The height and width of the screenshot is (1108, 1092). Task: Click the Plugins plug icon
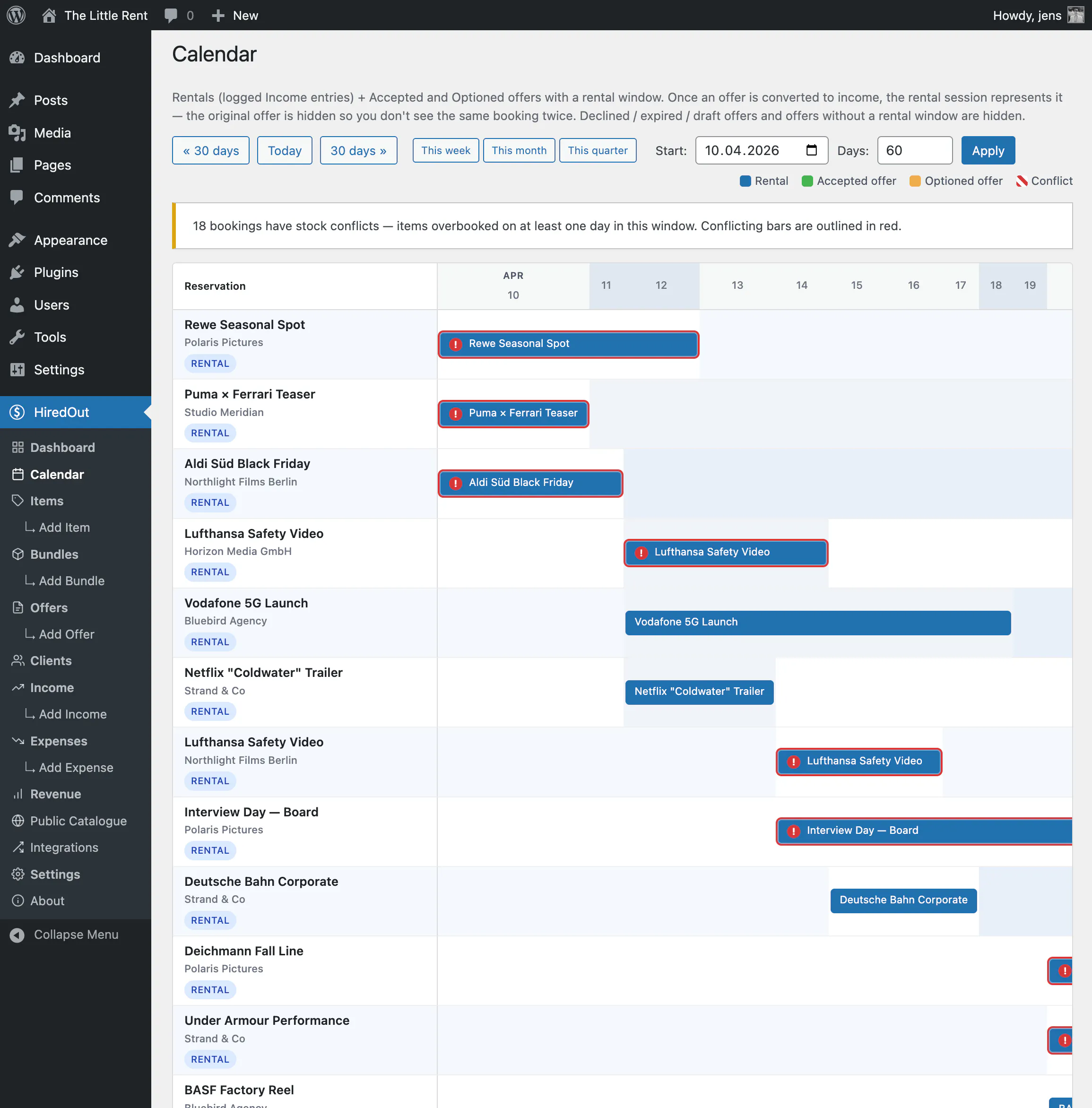click(x=17, y=272)
